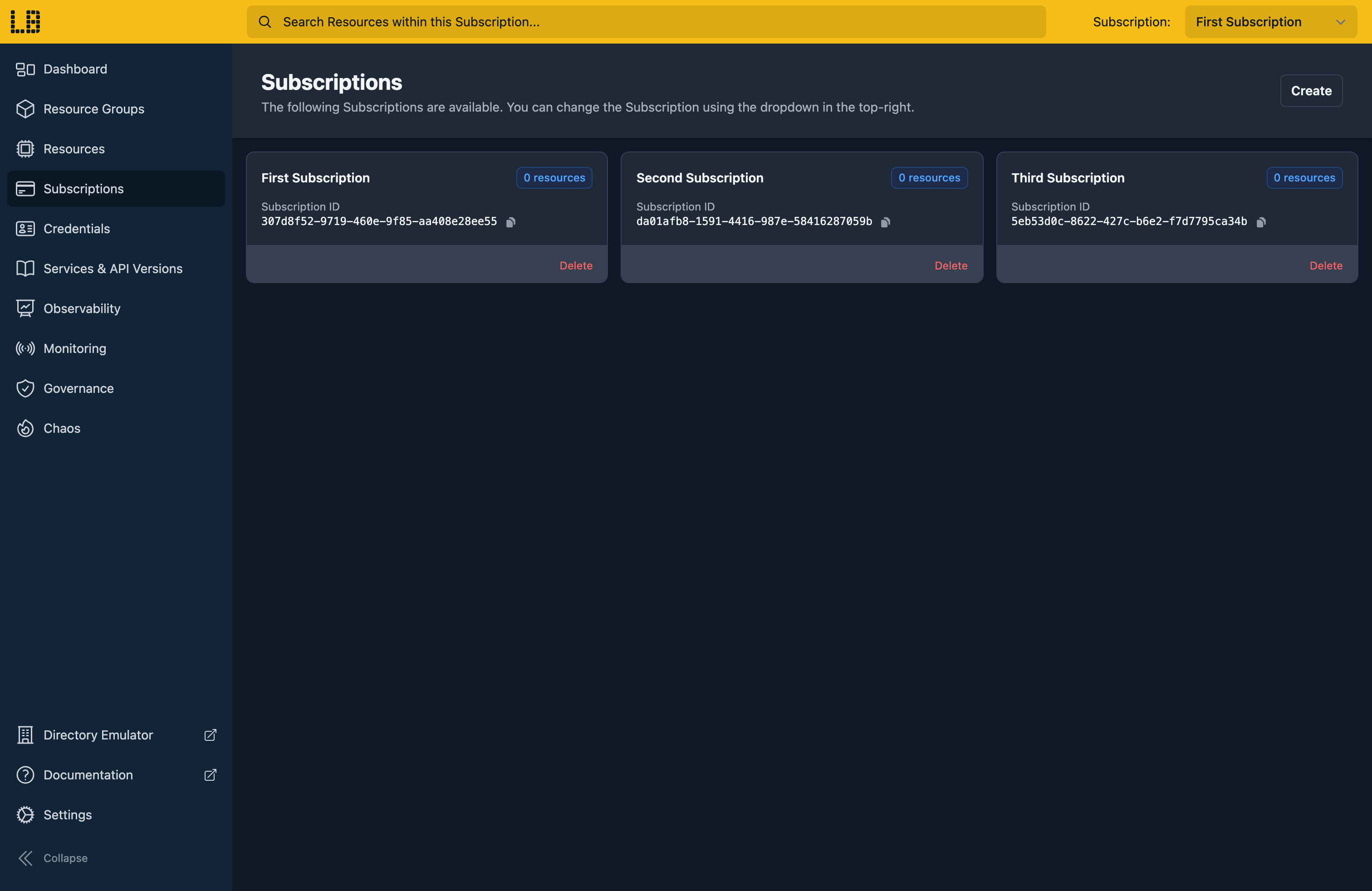Click the Directory Emulator external link icon

tap(211, 735)
